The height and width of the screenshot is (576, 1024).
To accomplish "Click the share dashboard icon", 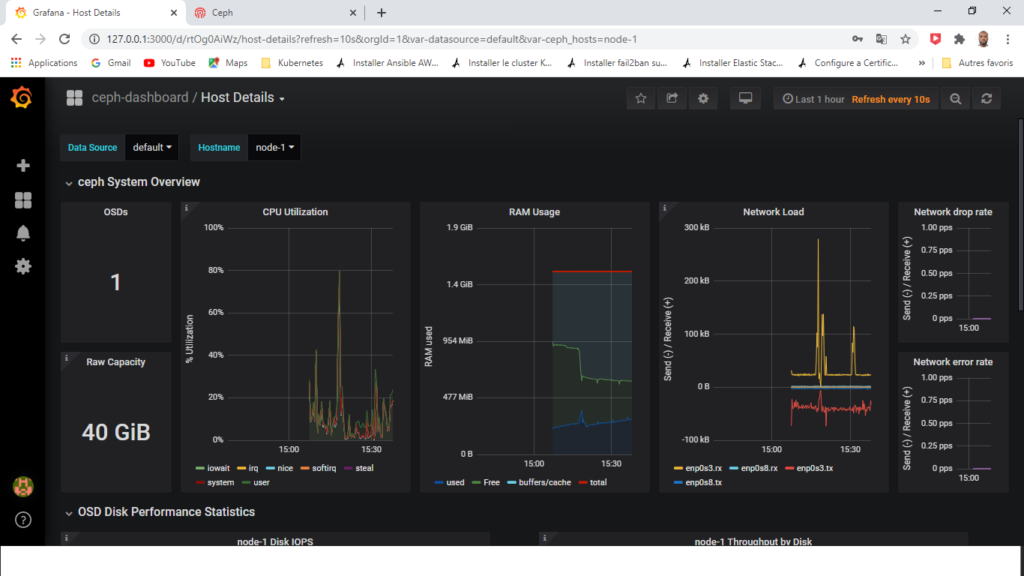I will (x=672, y=99).
